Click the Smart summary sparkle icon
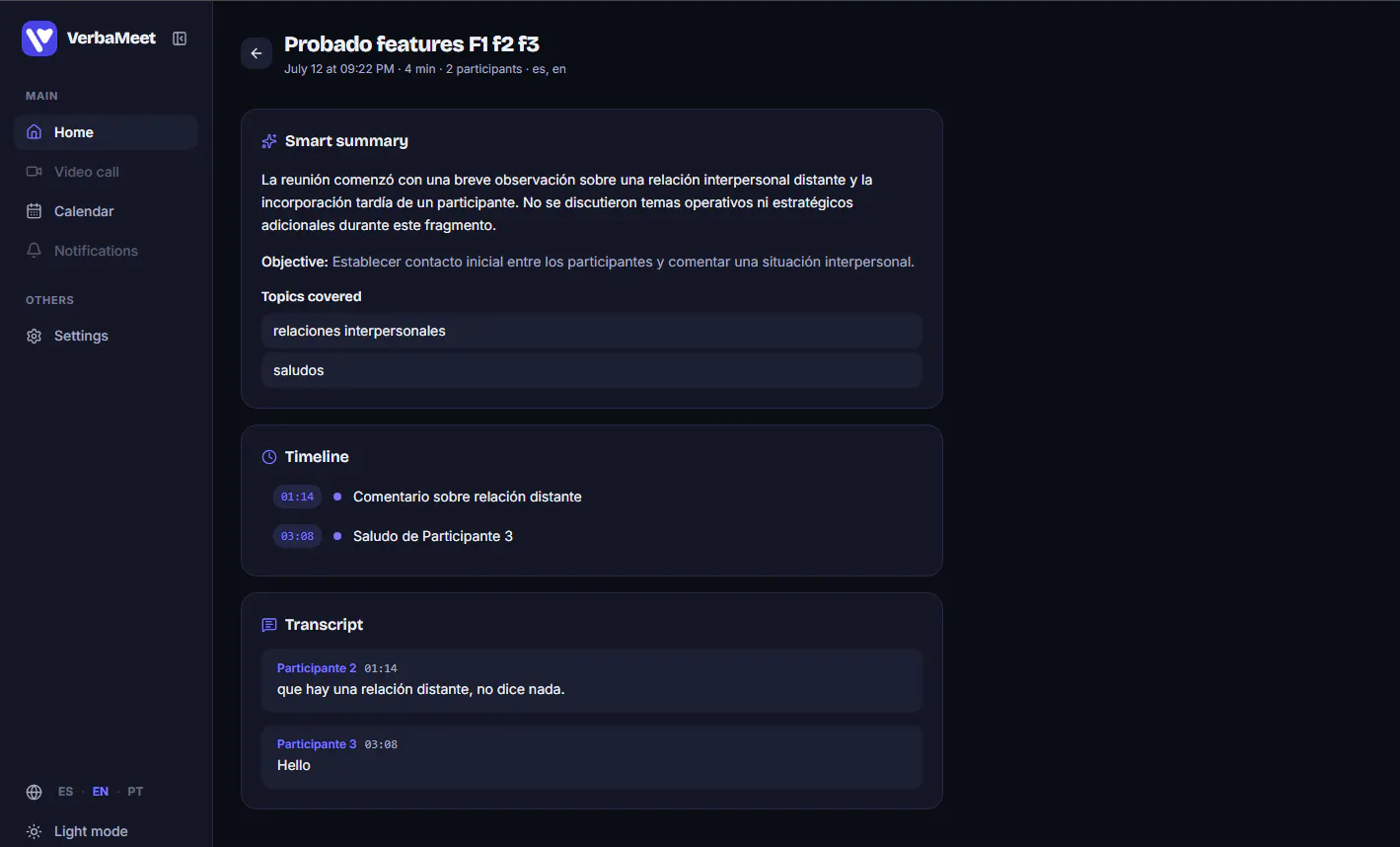Screen dimensions: 1400x847 coord(269,141)
